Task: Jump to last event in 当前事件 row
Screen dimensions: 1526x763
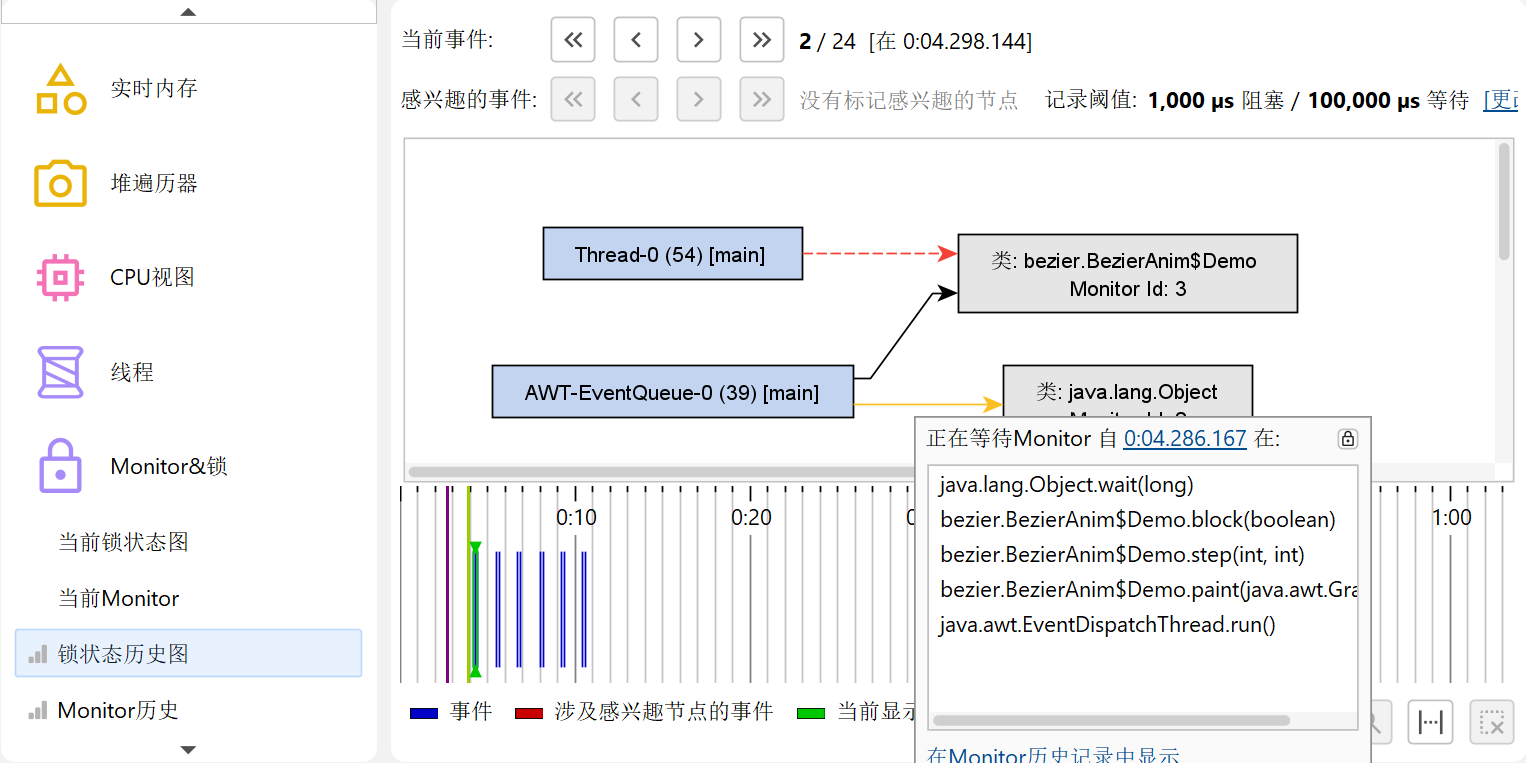Action: pos(762,40)
